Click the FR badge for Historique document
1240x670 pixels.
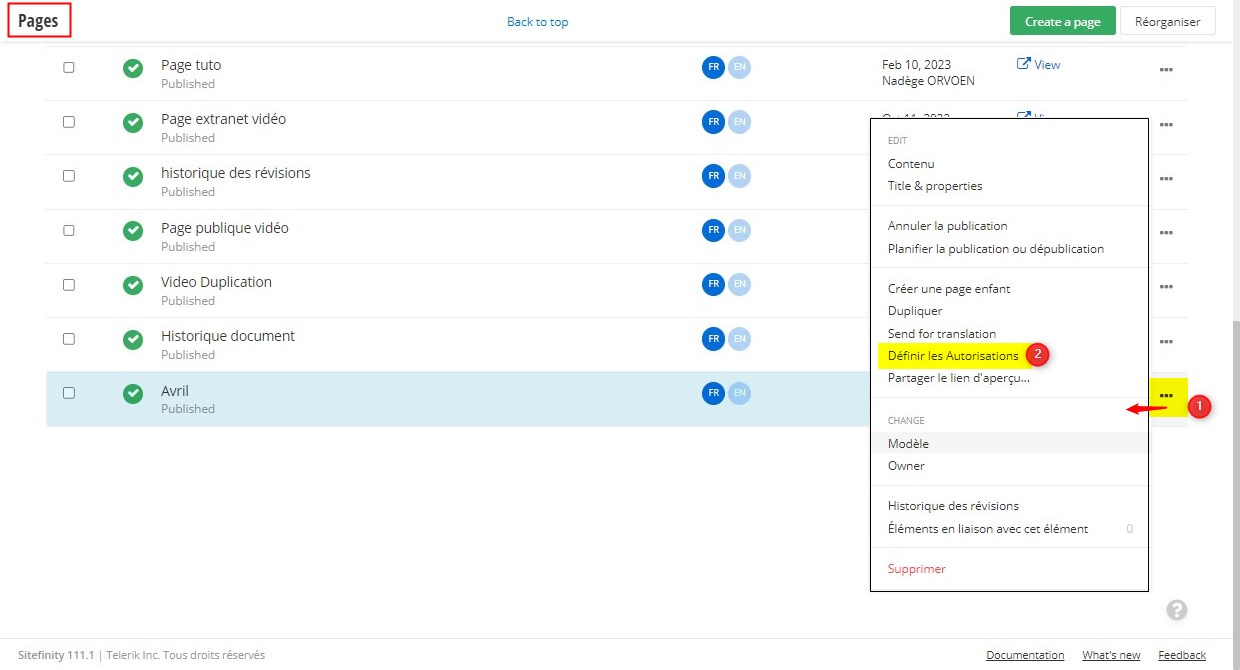713,339
